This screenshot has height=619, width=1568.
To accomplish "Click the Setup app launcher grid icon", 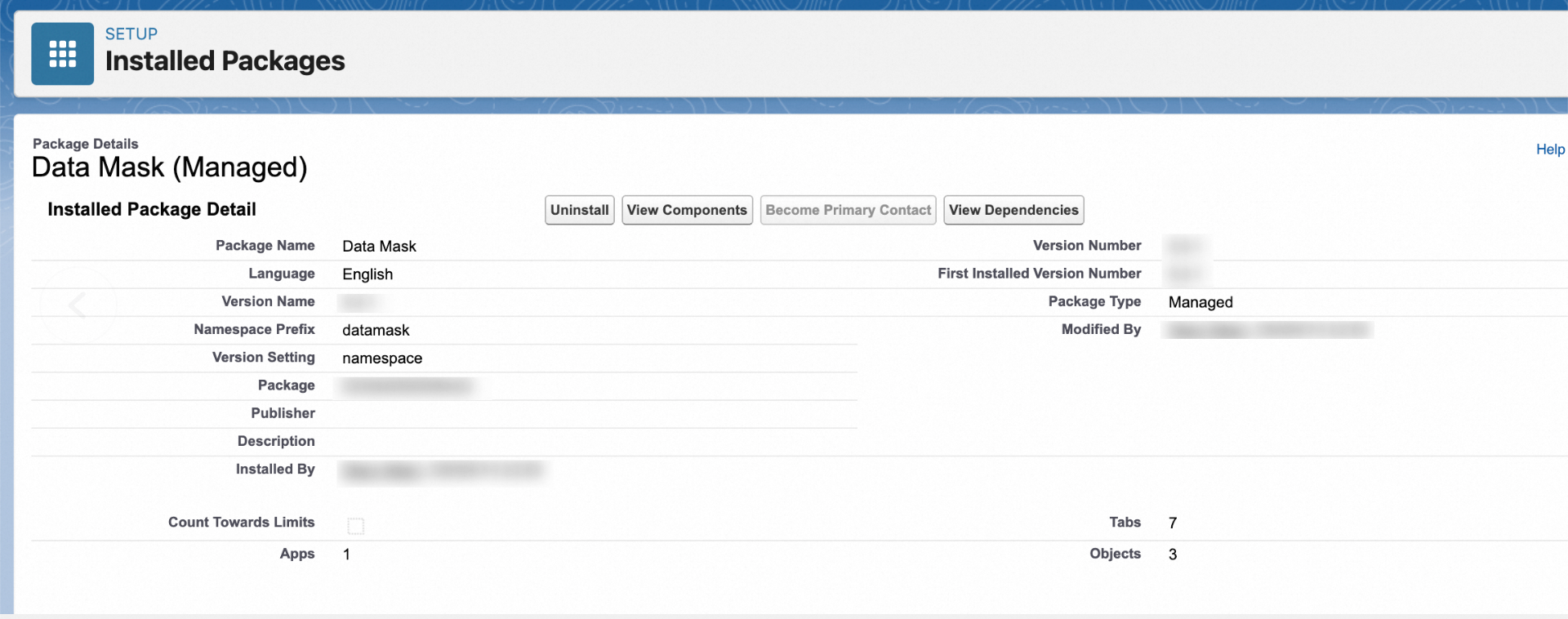I will [x=62, y=54].
